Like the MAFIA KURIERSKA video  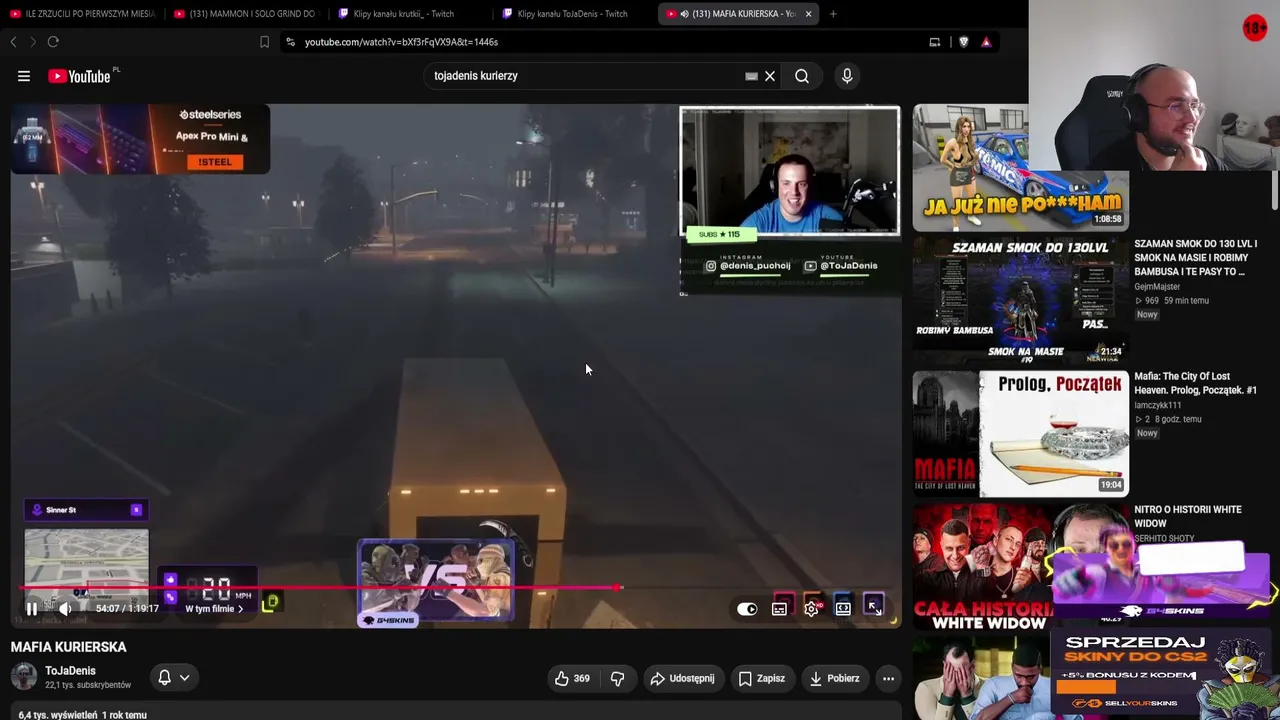[572, 678]
